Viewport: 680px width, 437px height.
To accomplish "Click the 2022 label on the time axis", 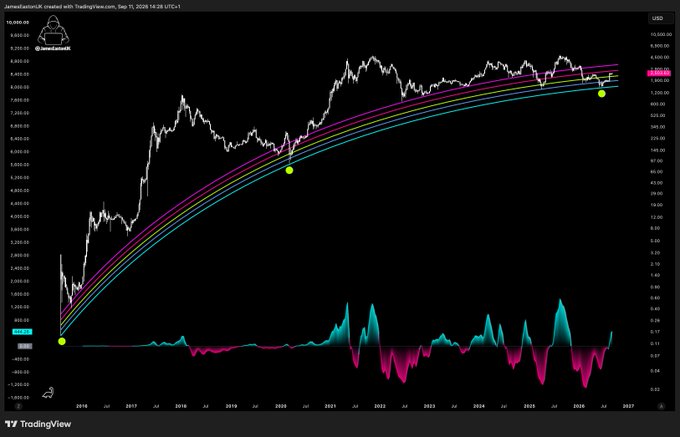I will click(379, 406).
